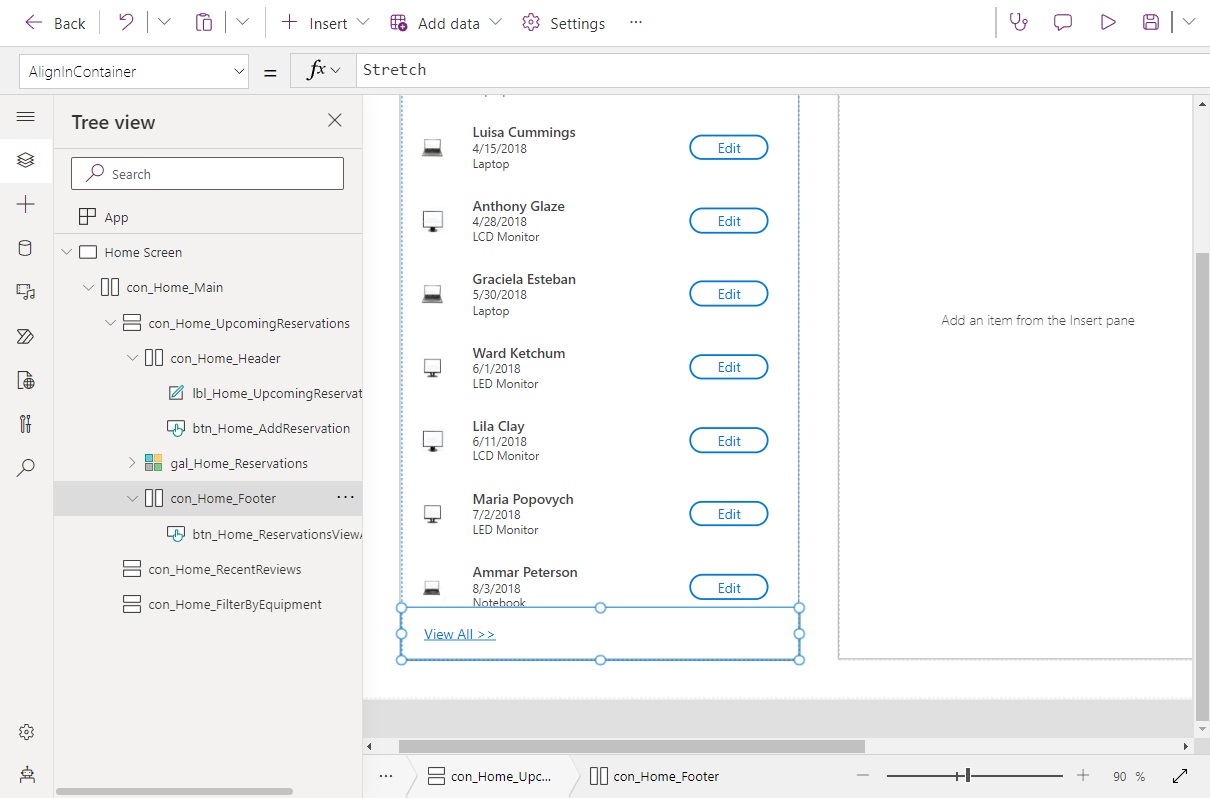Select the Tree view layers icon
Viewport: 1210px width, 798px height.
coord(26,160)
